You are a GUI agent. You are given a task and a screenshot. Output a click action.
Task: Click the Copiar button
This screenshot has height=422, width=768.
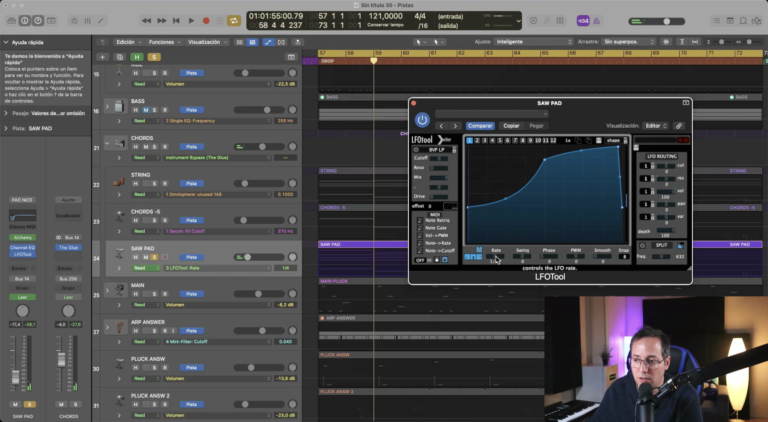pyautogui.click(x=511, y=126)
